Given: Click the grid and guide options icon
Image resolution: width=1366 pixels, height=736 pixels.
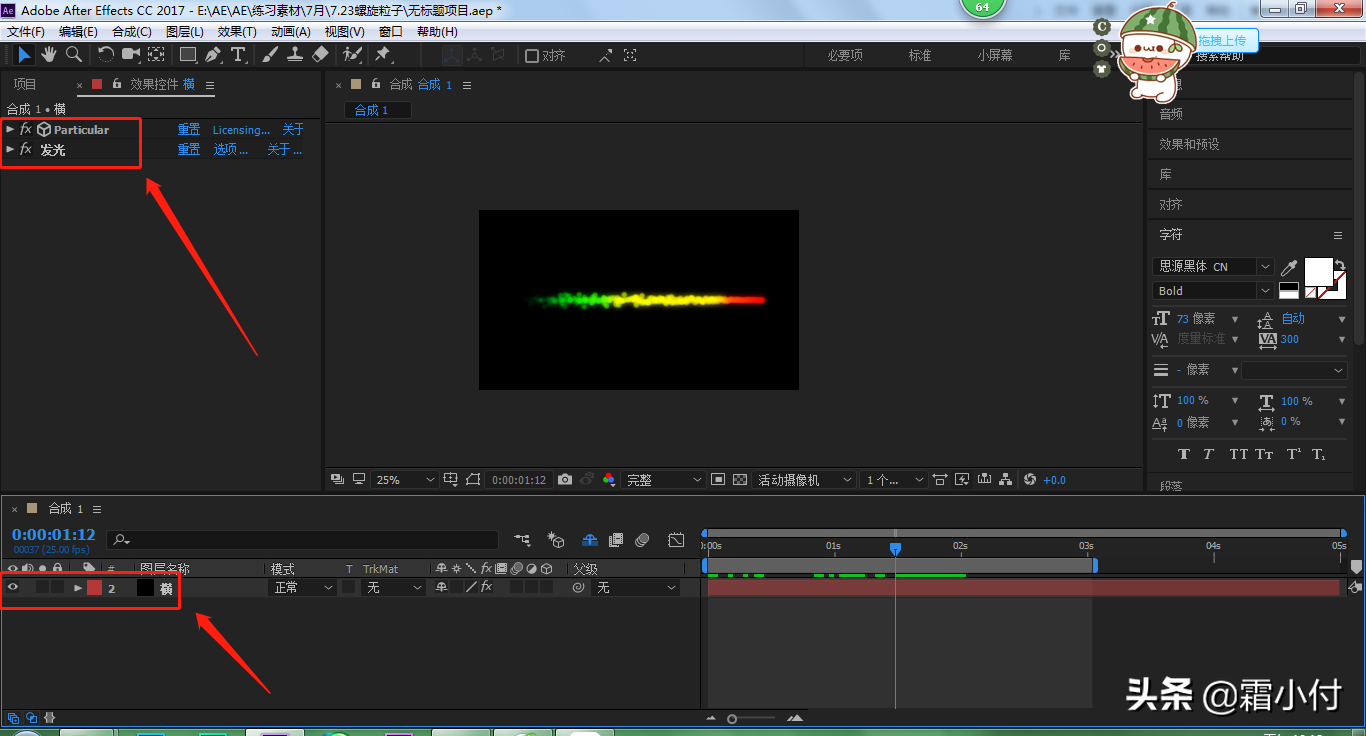Looking at the screenshot, I should pos(451,480).
